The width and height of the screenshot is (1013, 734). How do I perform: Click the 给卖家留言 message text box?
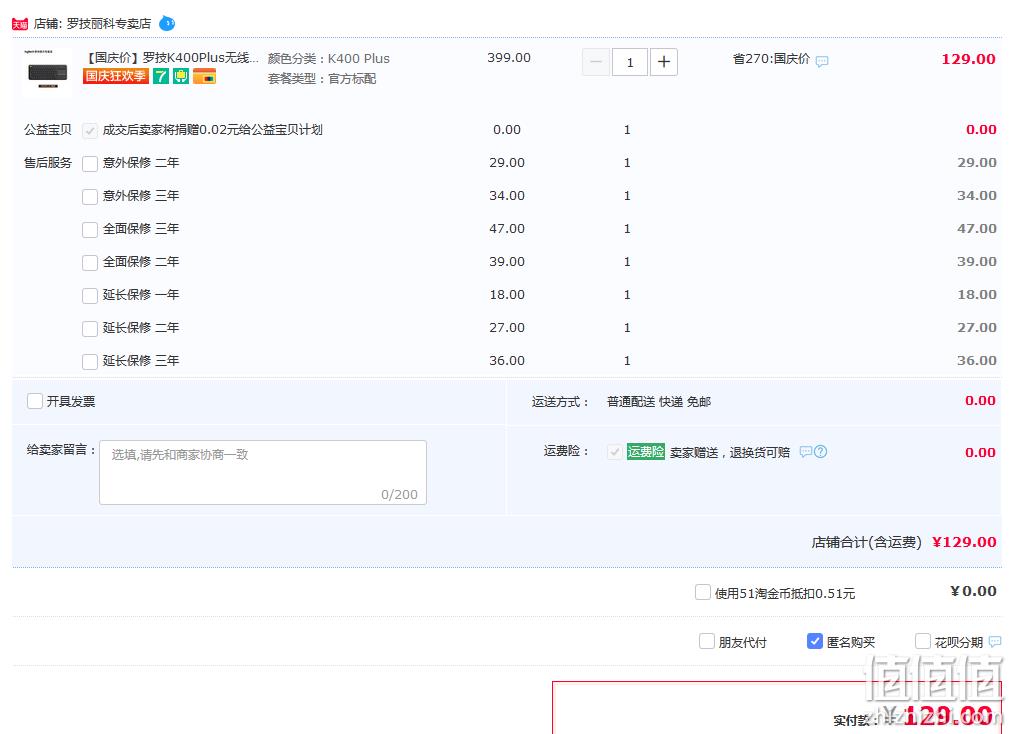pos(263,472)
